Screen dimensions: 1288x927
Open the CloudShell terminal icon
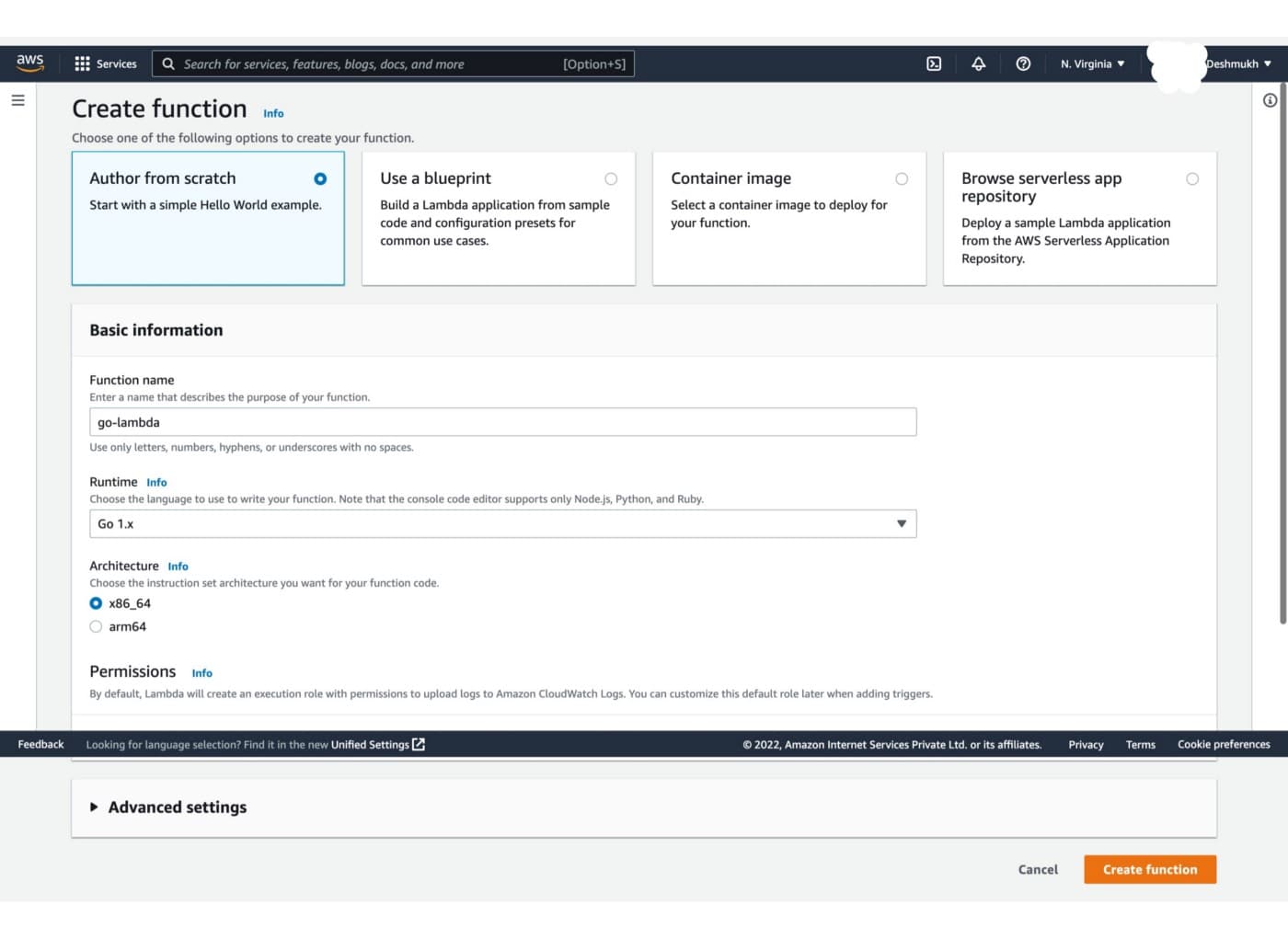click(934, 63)
